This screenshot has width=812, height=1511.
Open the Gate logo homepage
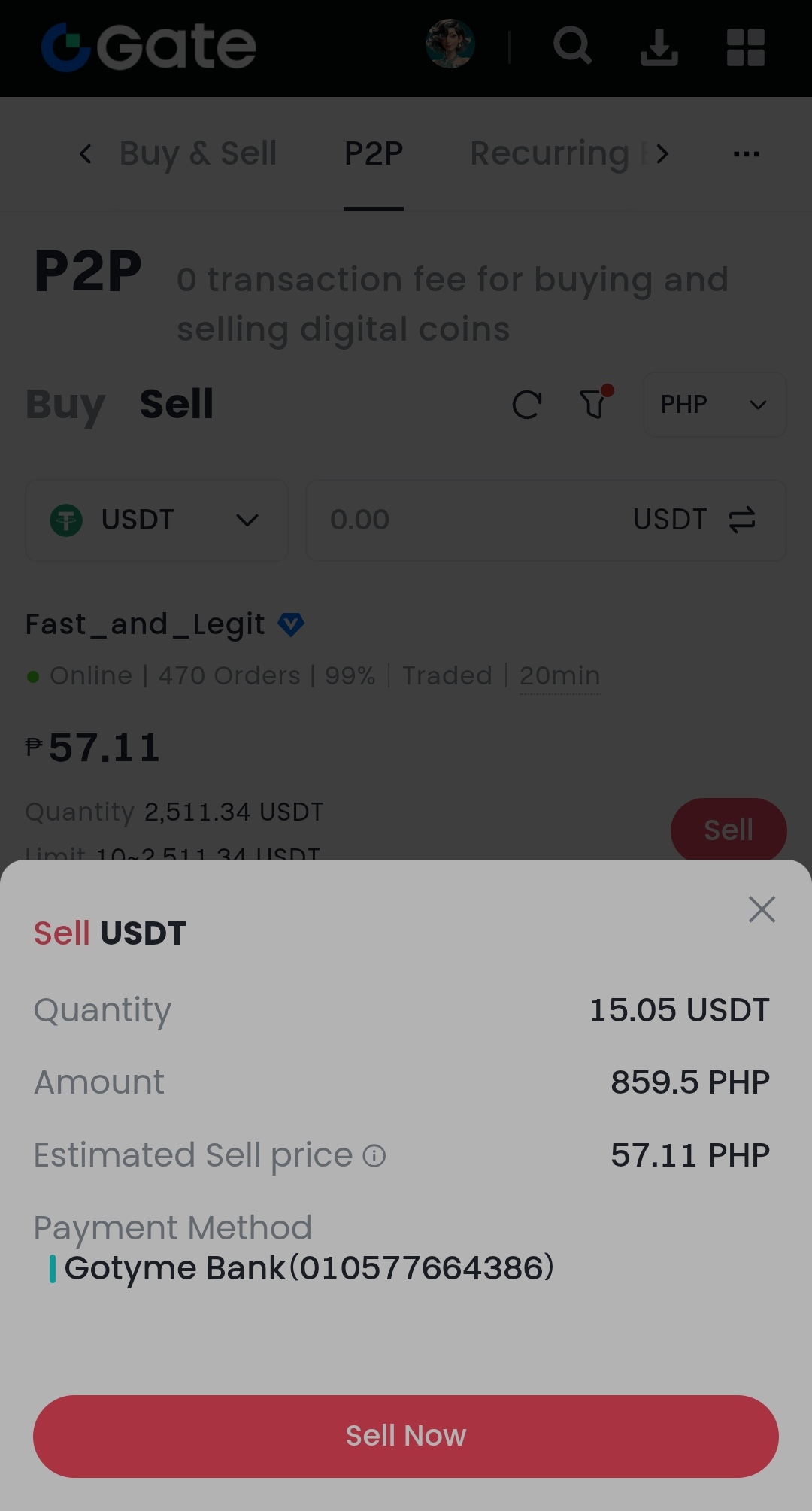(x=149, y=47)
